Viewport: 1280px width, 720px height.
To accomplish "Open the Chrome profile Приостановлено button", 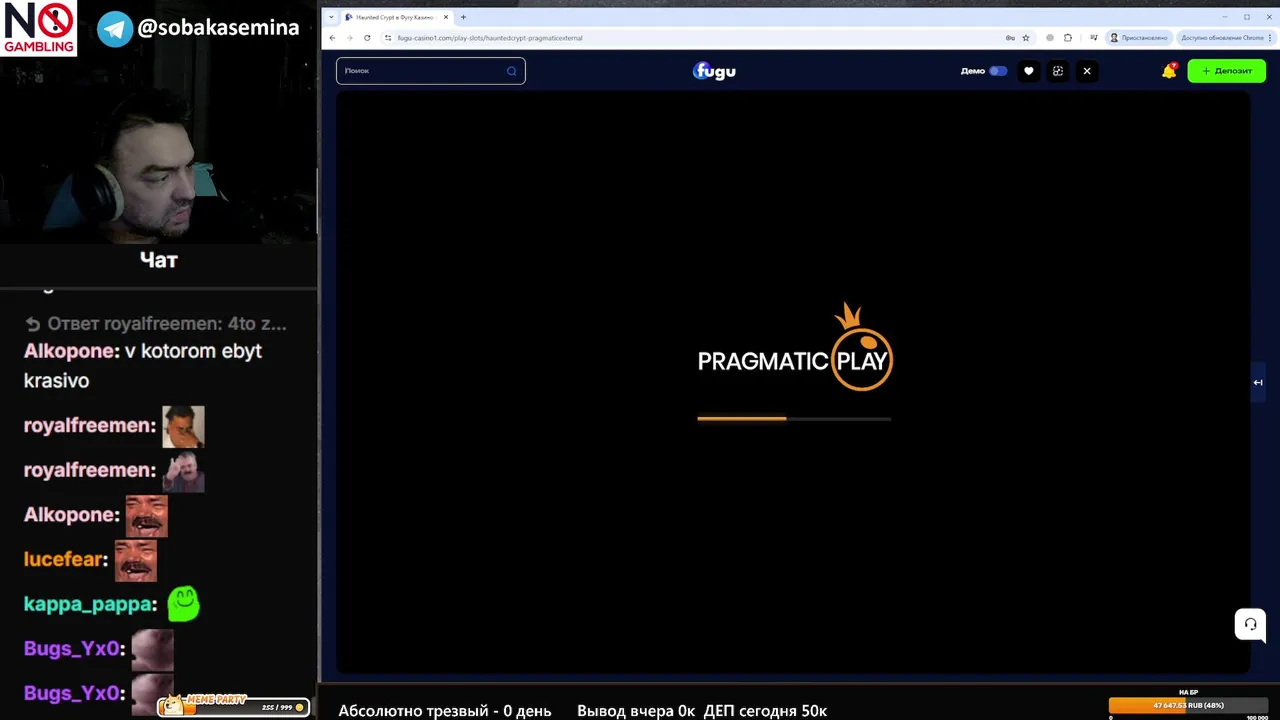I will click(1138, 38).
